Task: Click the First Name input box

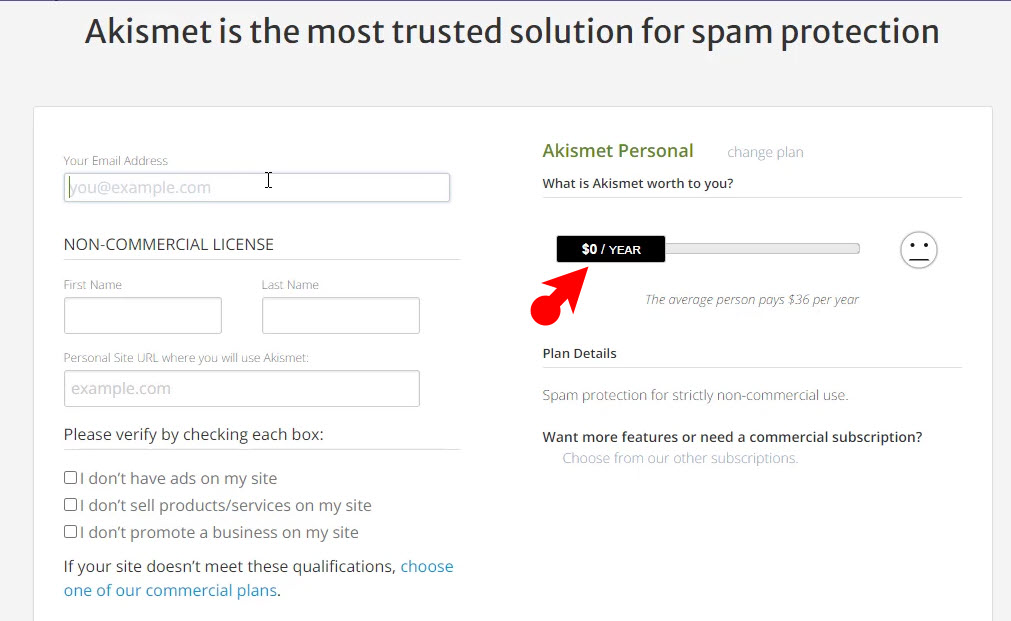Action: point(142,315)
